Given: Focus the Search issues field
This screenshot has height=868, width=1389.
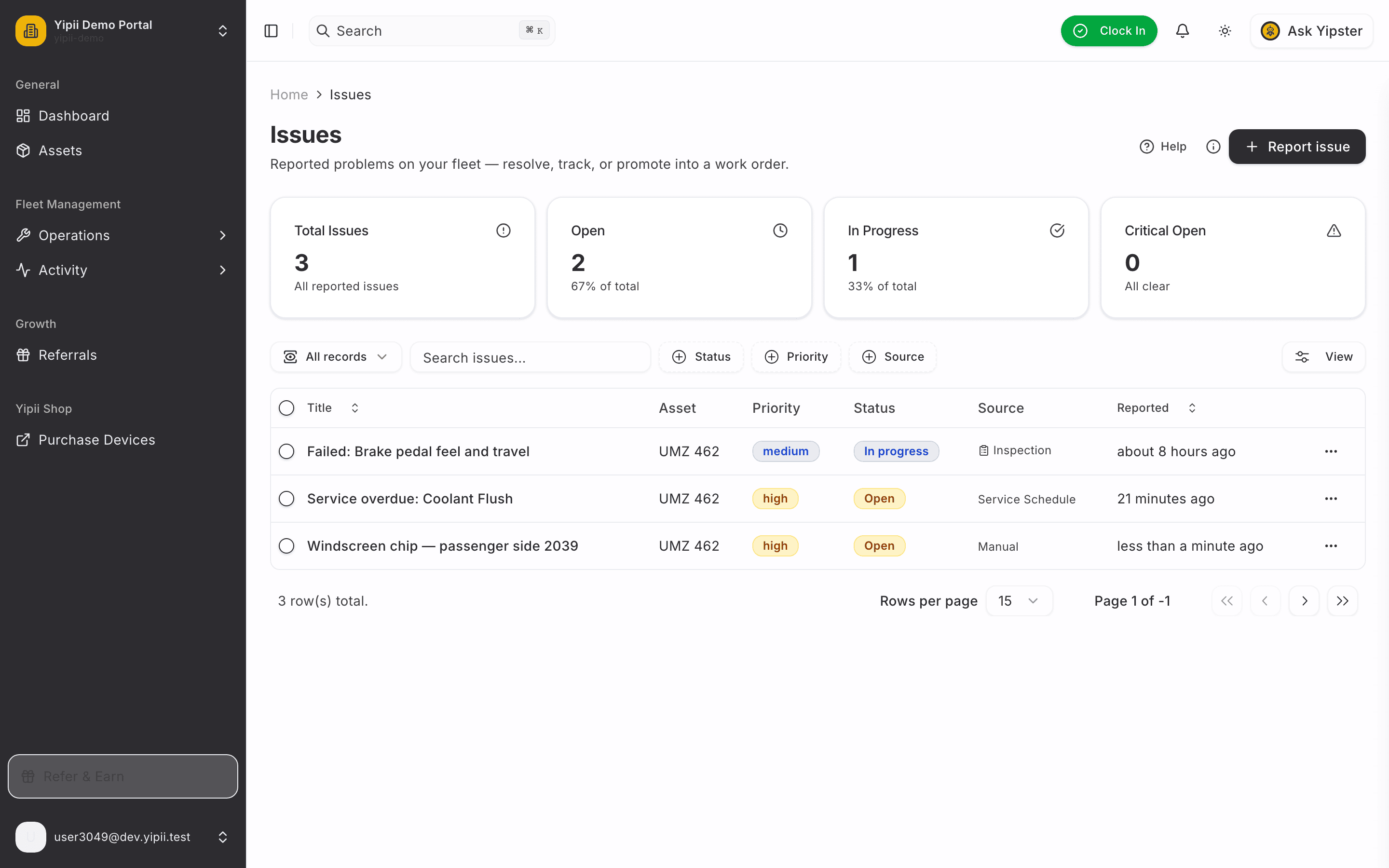Looking at the screenshot, I should click(x=531, y=357).
